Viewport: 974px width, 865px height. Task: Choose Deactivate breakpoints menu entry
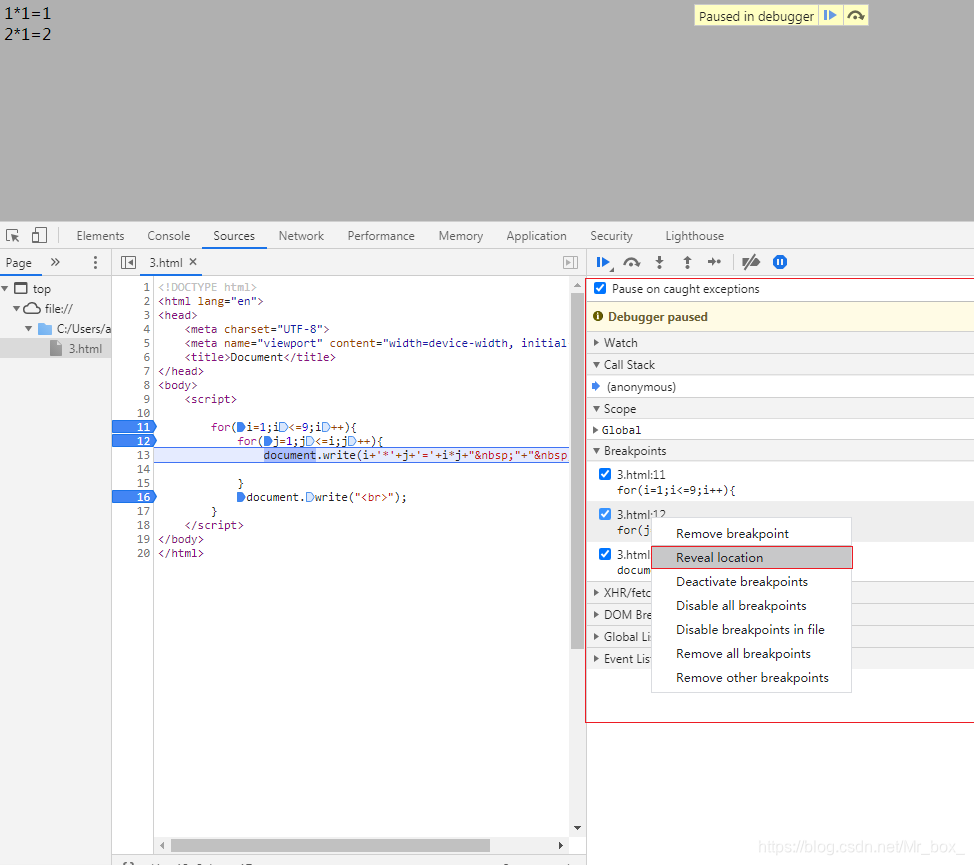751,582
